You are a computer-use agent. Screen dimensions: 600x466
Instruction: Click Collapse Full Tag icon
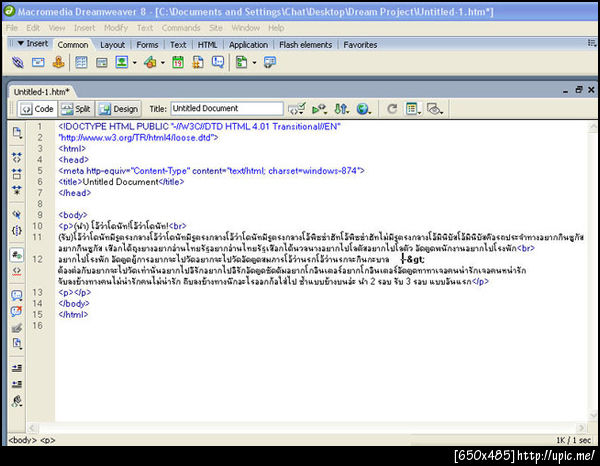17,157
